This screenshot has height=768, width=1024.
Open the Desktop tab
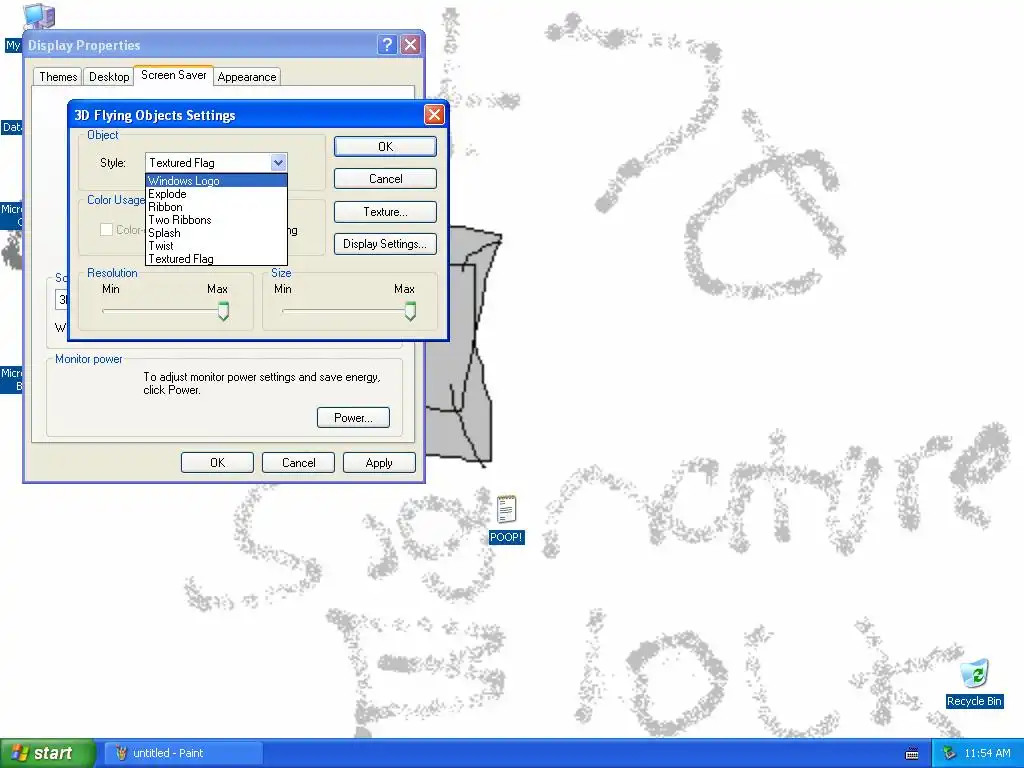tap(109, 76)
